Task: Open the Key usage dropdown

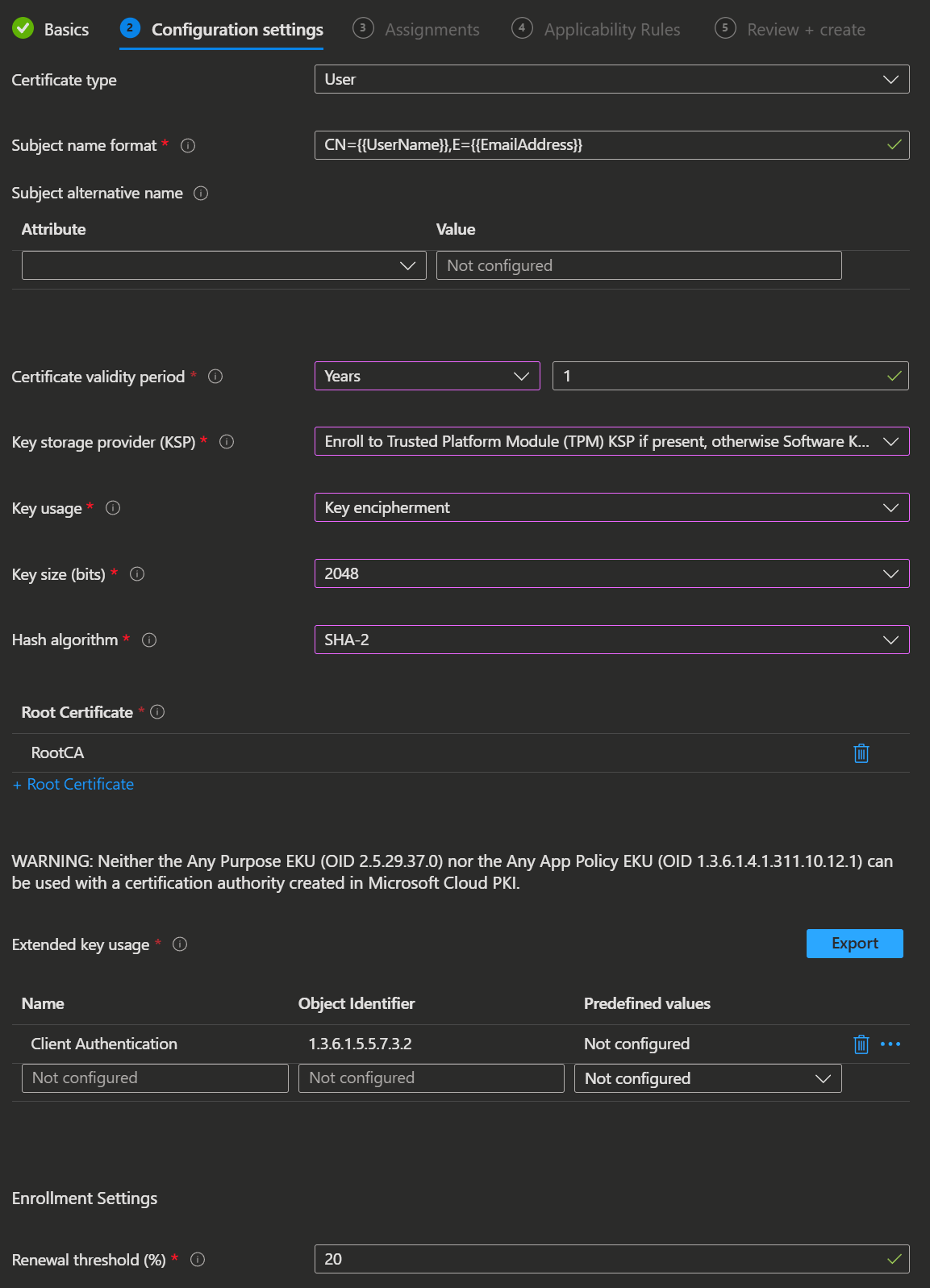Action: coord(612,507)
